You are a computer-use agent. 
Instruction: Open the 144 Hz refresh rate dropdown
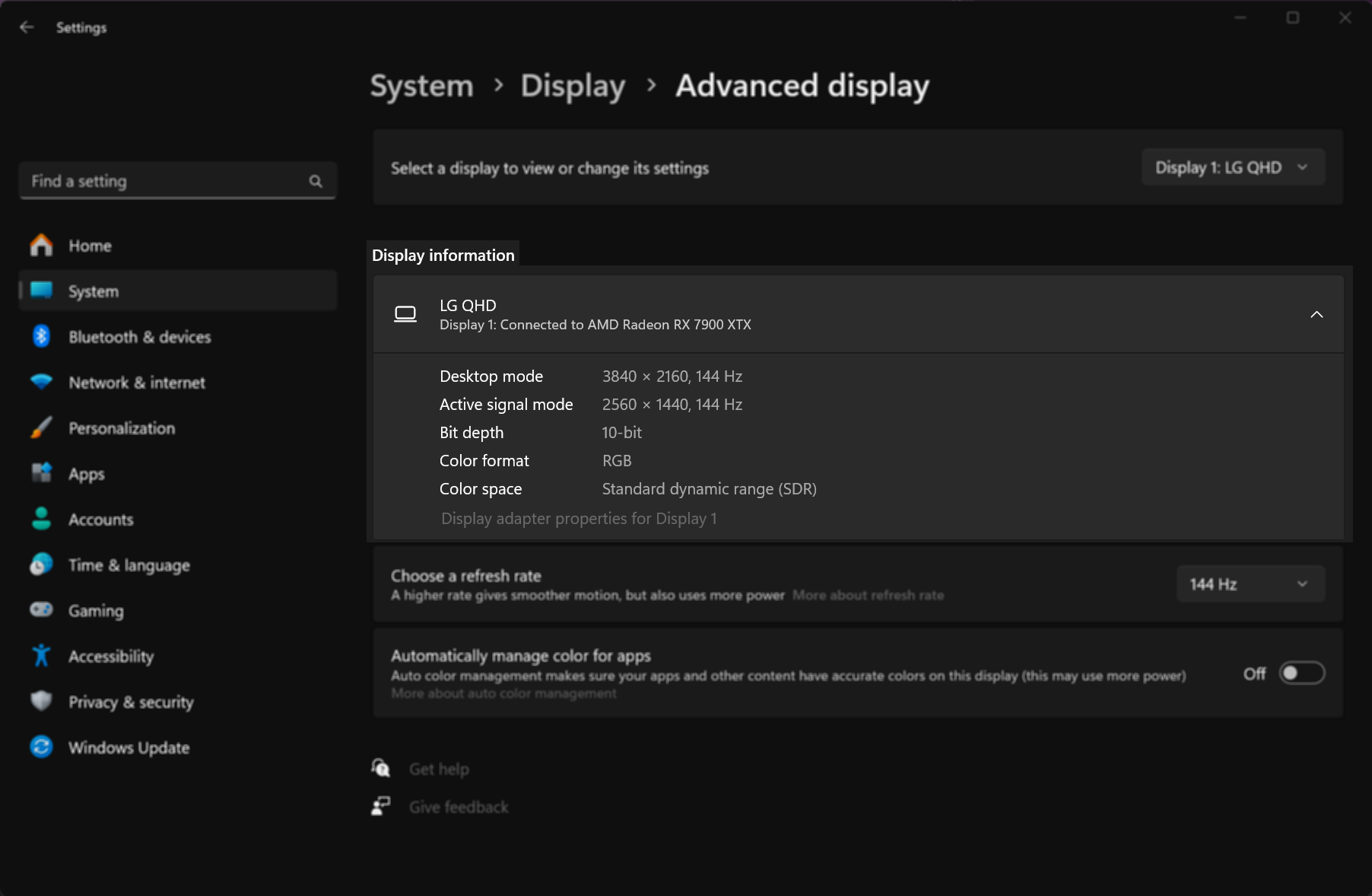click(x=1250, y=583)
